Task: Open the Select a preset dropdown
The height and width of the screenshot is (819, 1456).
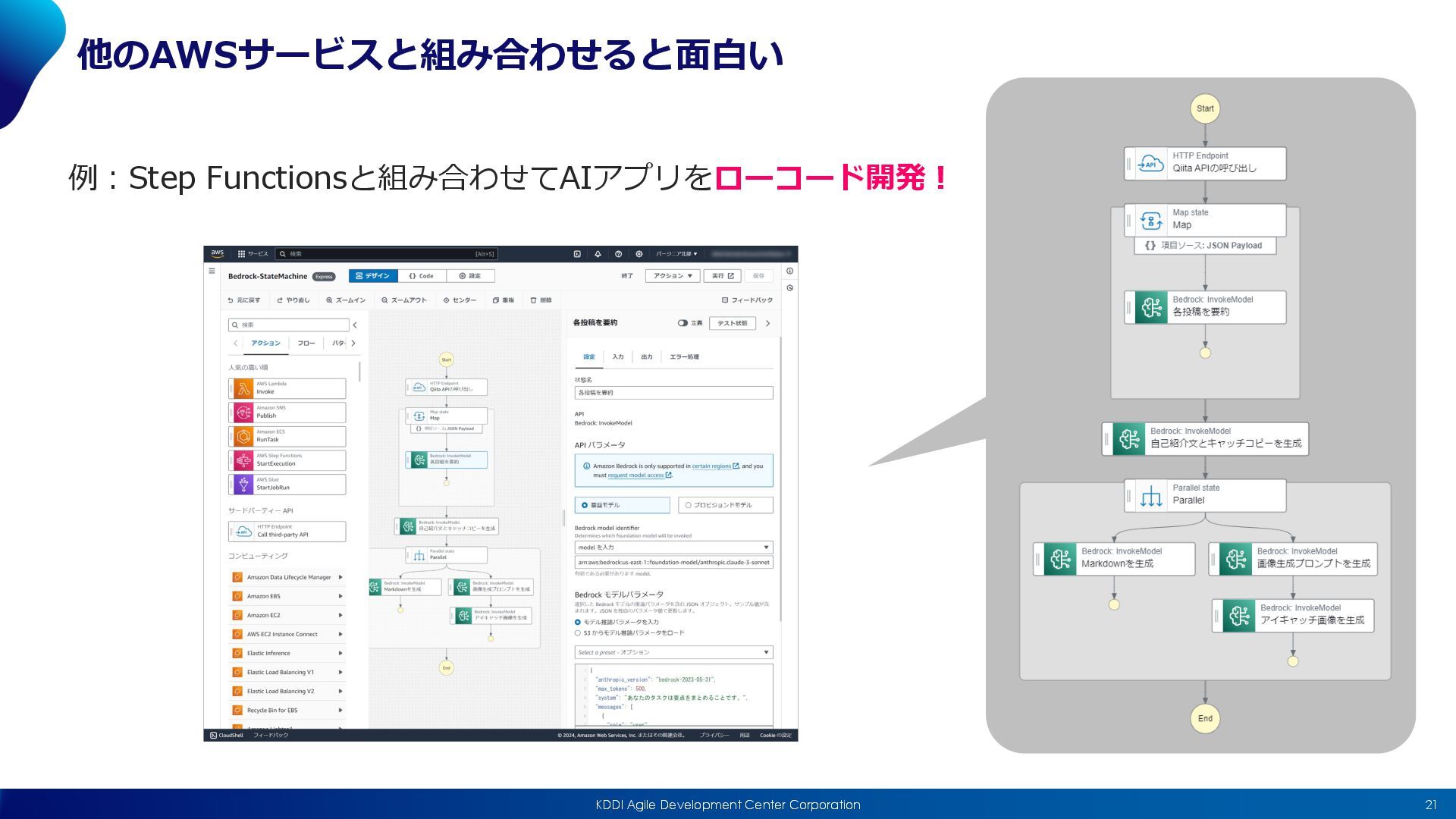Action: pyautogui.click(x=673, y=652)
